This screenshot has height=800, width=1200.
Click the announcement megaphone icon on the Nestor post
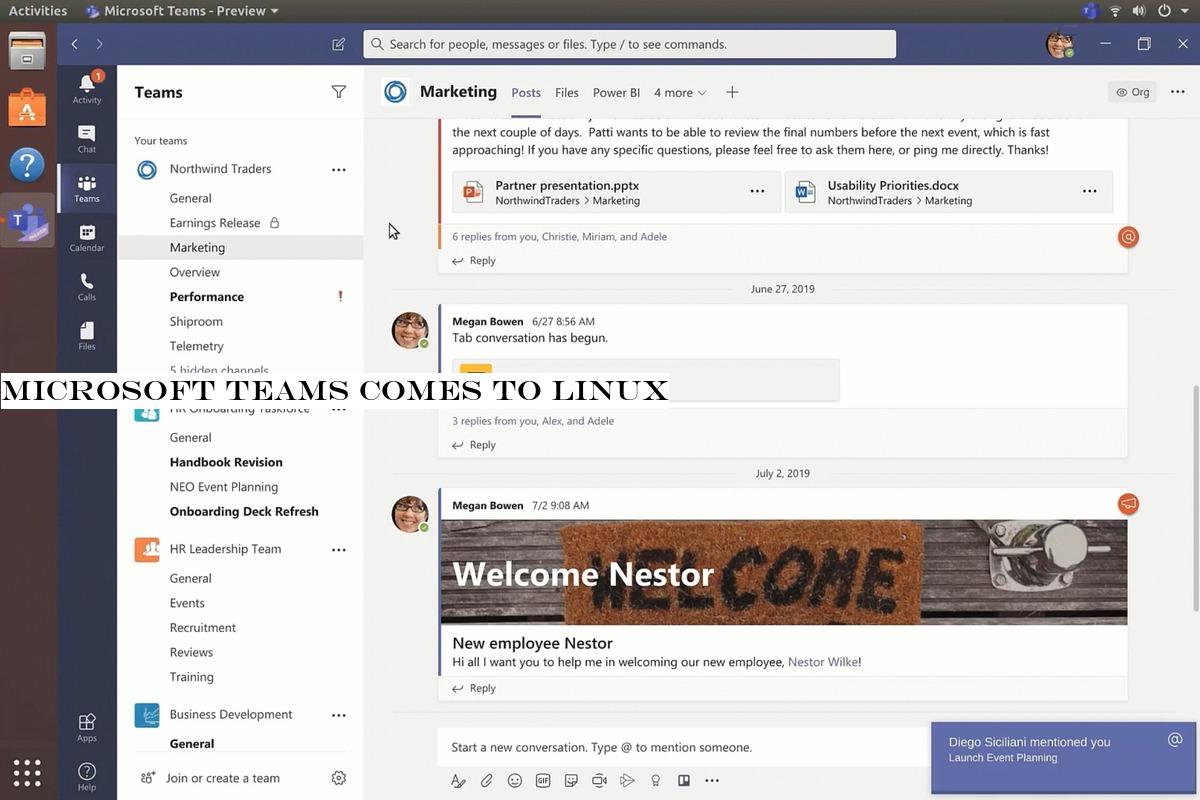(x=1128, y=504)
